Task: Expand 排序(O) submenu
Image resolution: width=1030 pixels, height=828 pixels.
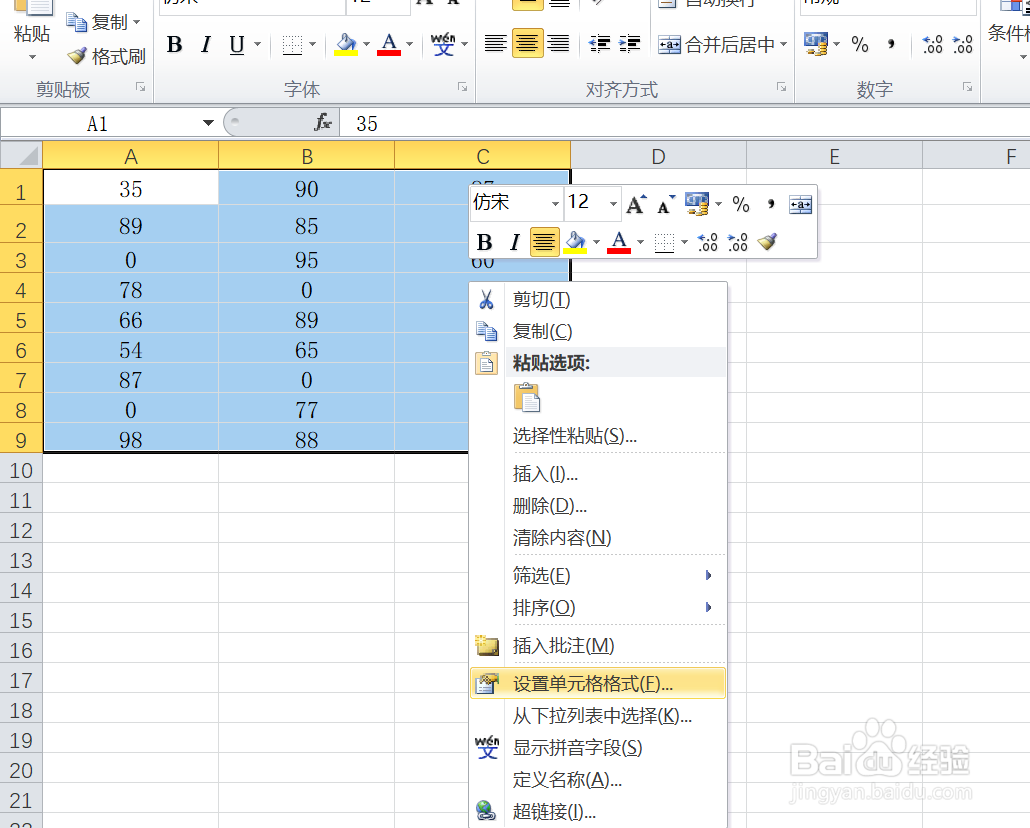Action: pos(598,607)
